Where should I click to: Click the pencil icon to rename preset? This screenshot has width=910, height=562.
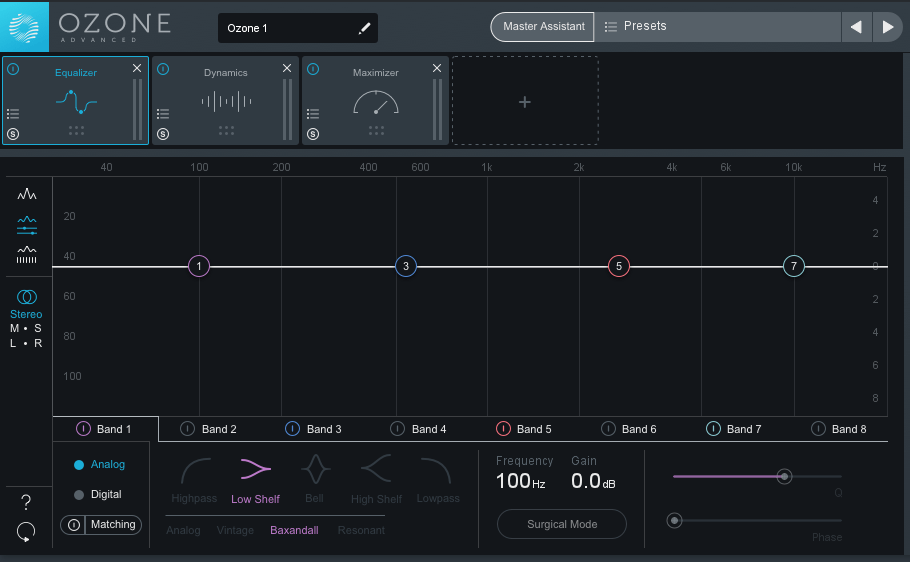[365, 28]
